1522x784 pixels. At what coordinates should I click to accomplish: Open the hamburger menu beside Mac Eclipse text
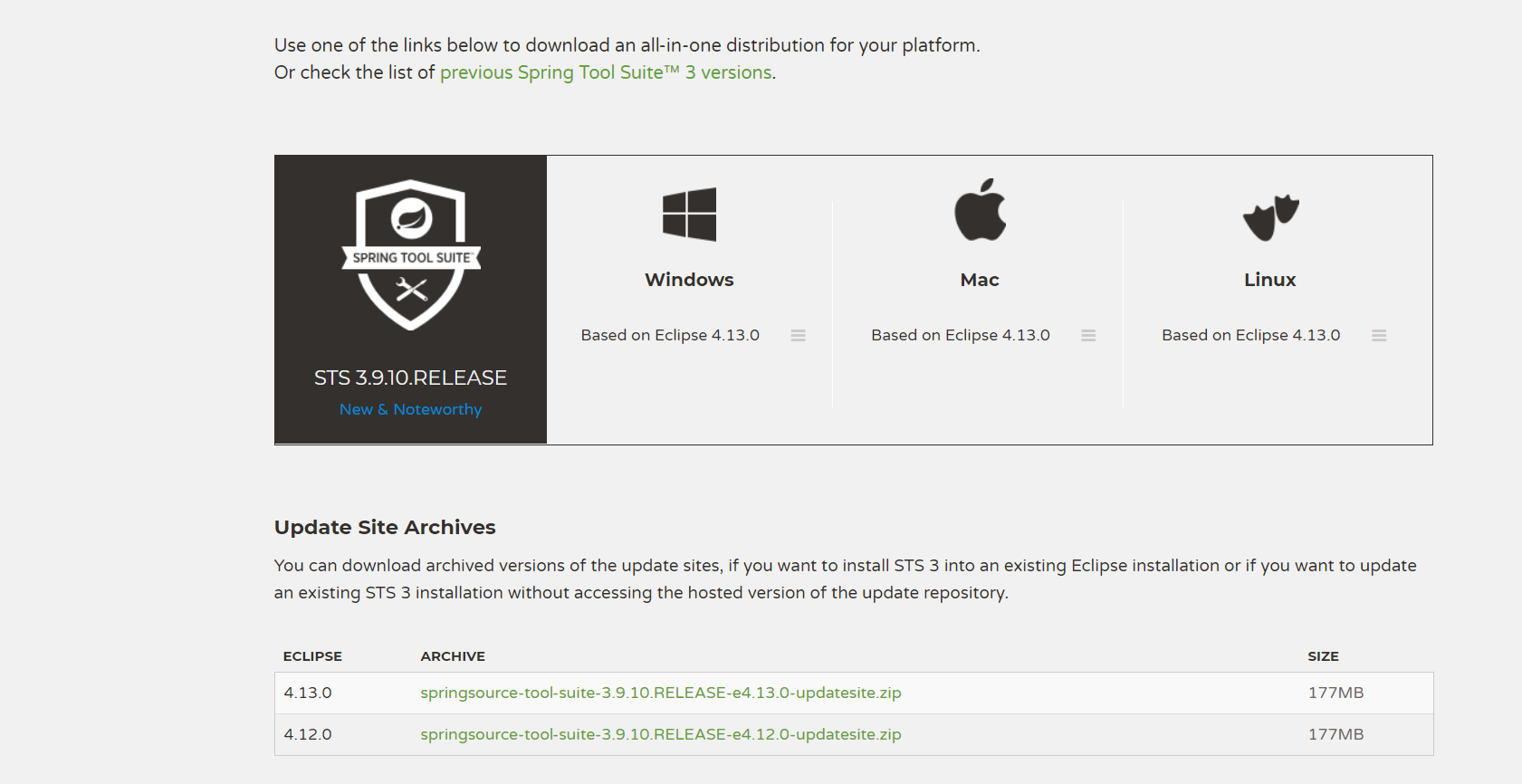click(1088, 335)
